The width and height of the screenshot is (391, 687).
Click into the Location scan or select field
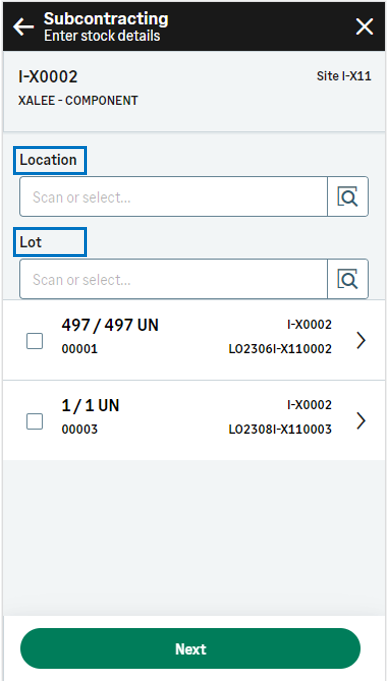(x=174, y=197)
